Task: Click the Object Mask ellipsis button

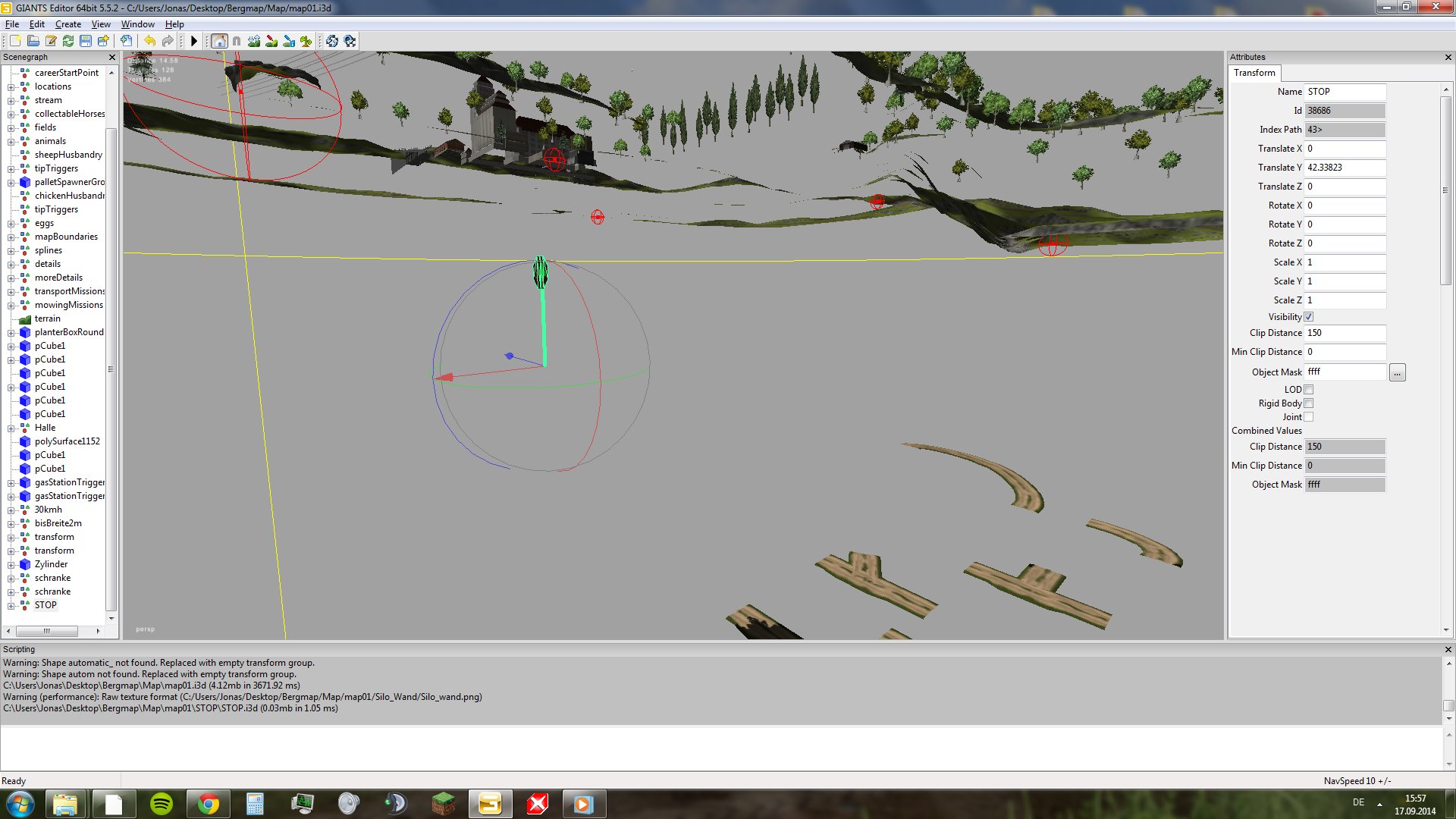Action: [x=1397, y=372]
